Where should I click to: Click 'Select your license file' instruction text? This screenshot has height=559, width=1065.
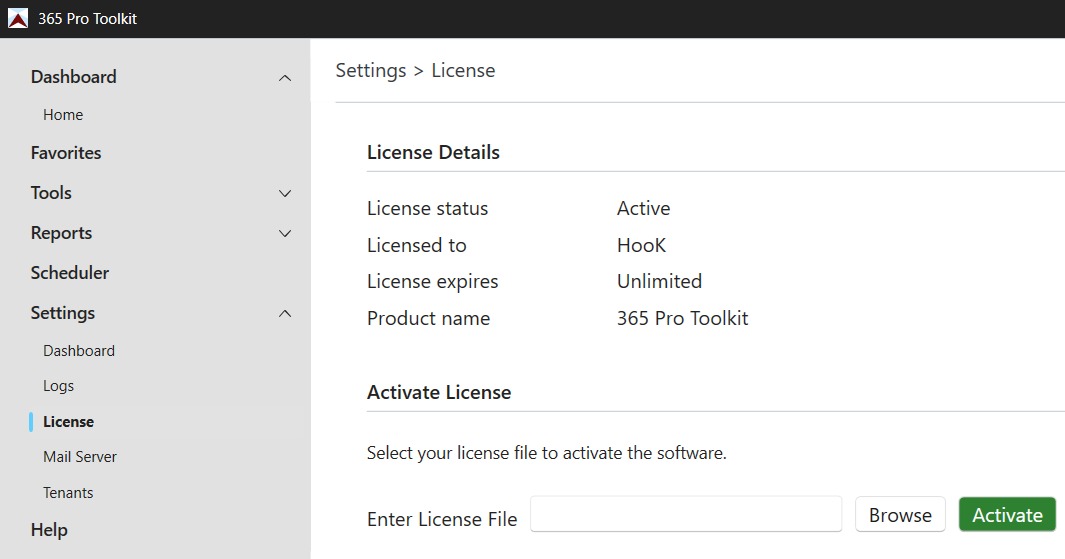pos(546,453)
